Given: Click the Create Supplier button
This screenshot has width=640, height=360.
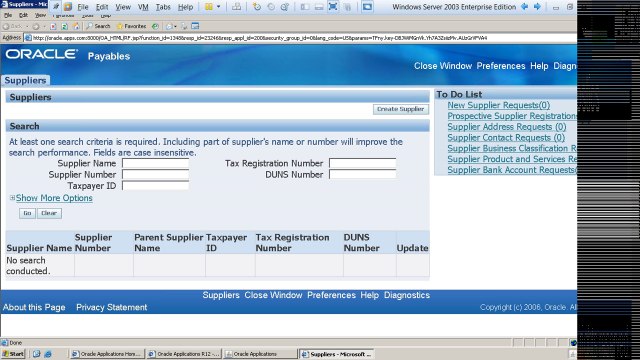Looking at the screenshot, I should 400,109.
